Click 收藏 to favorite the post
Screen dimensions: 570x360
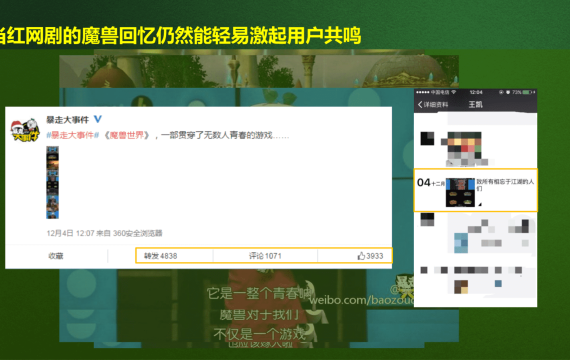56,256
